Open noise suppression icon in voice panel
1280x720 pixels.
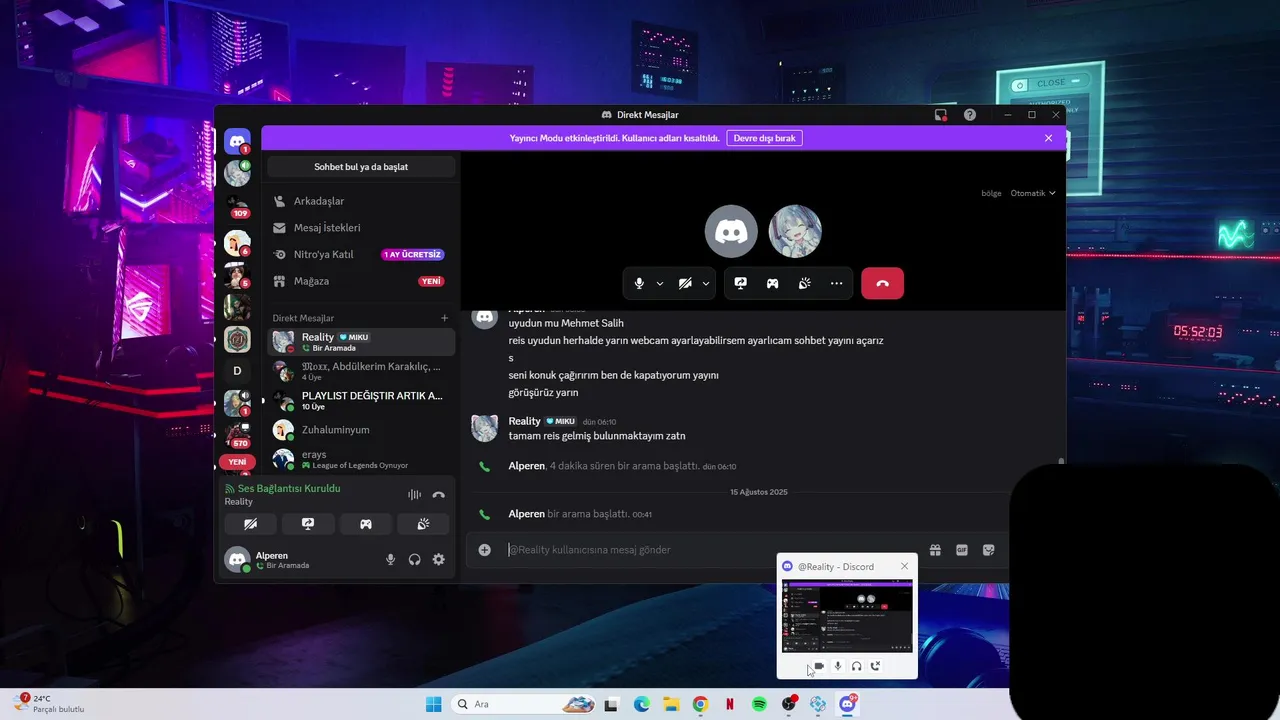coord(414,495)
